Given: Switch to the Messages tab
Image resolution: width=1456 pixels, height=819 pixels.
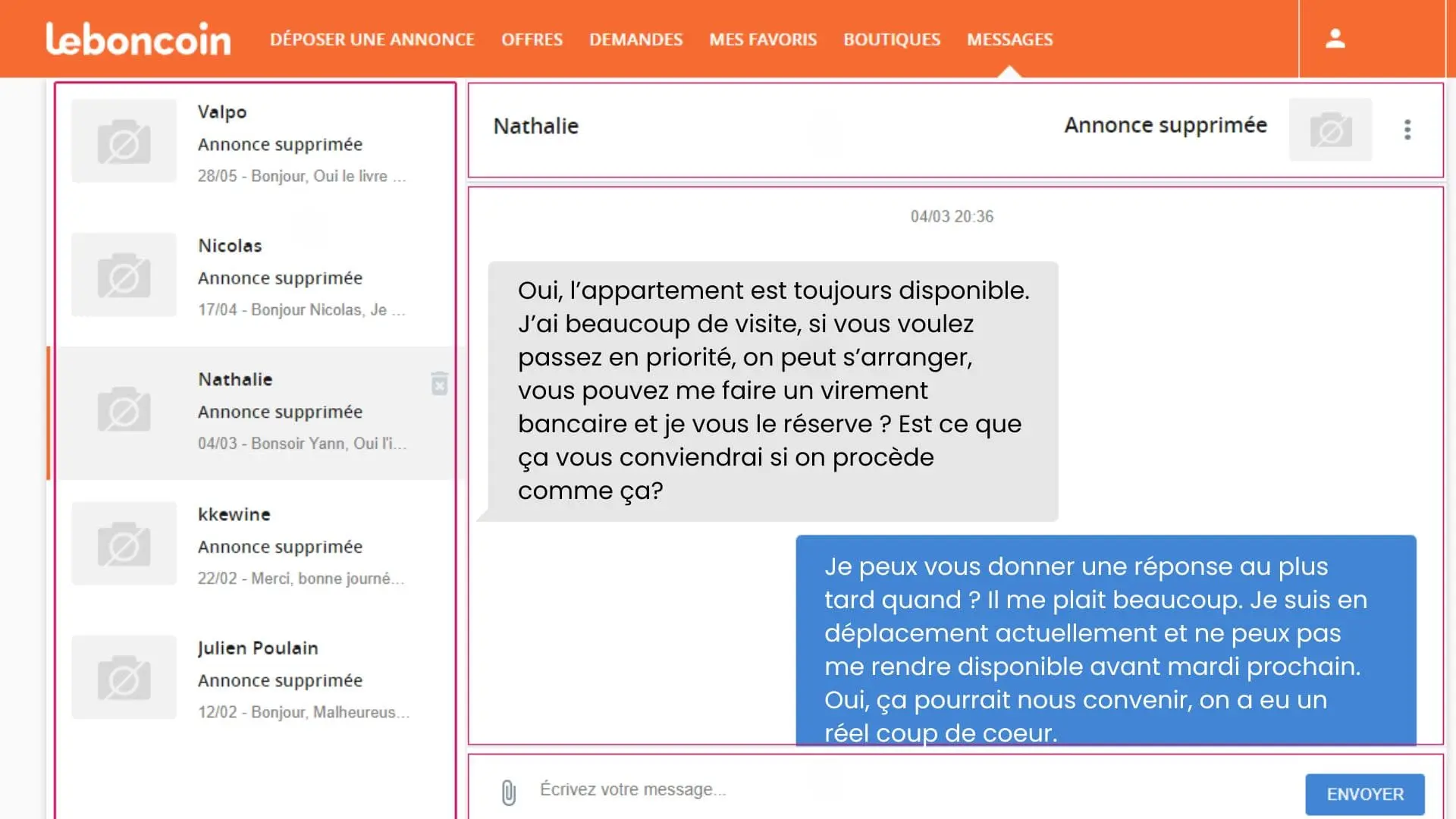Looking at the screenshot, I should tap(1010, 39).
